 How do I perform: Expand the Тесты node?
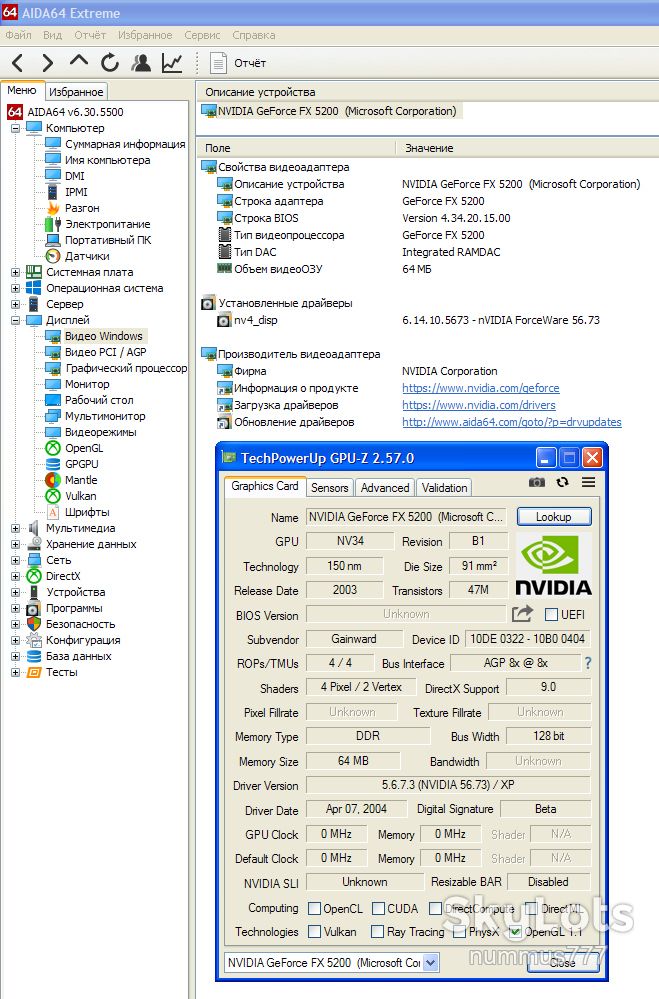click(15, 672)
